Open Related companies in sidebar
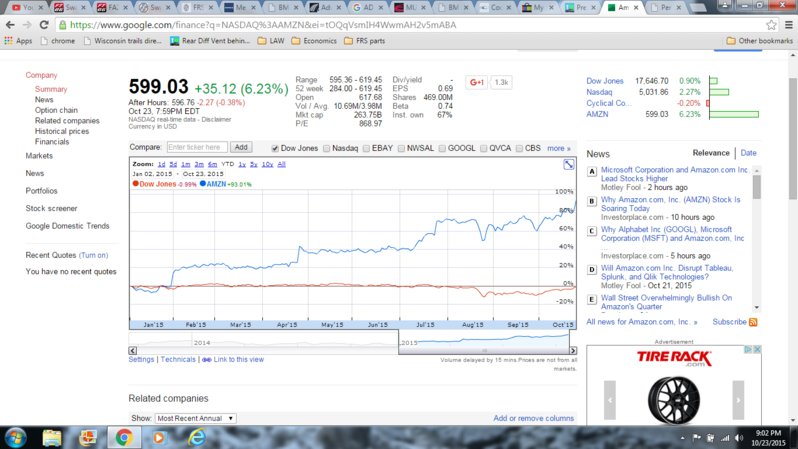The width and height of the screenshot is (798, 449). [67, 121]
